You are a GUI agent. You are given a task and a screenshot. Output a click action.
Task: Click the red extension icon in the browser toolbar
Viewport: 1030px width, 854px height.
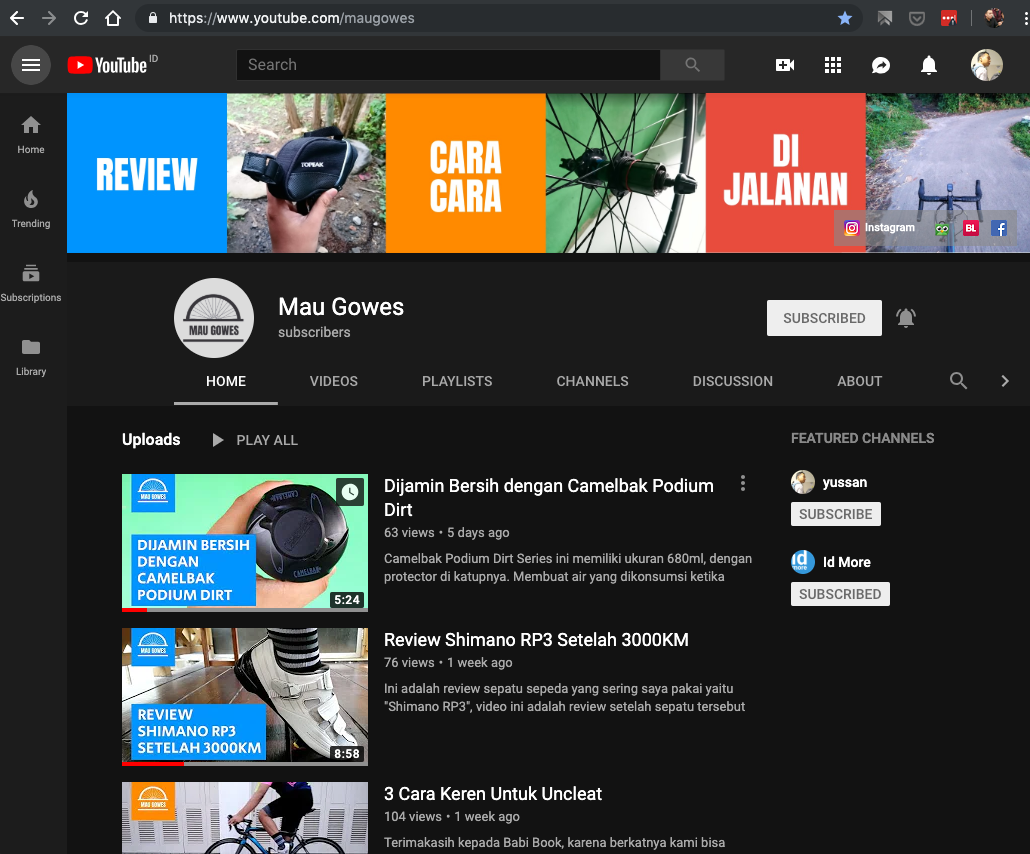click(949, 18)
